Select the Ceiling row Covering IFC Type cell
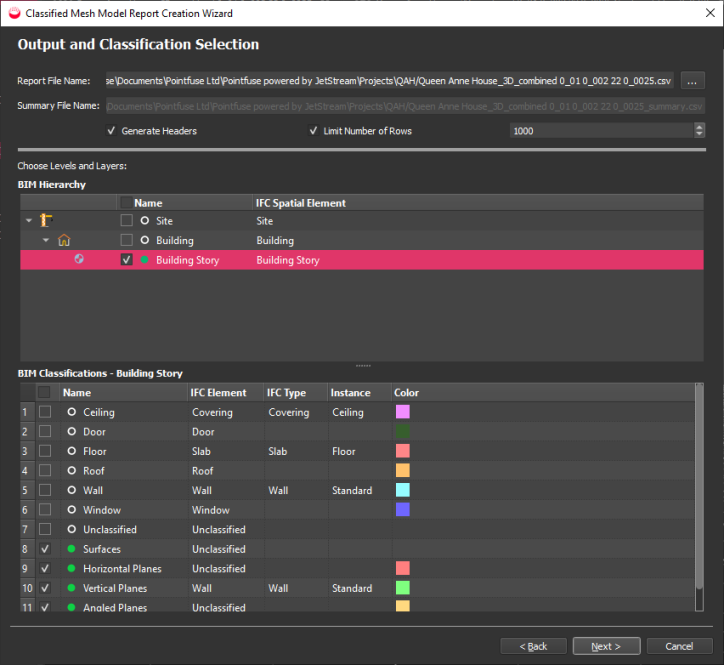 (296, 412)
